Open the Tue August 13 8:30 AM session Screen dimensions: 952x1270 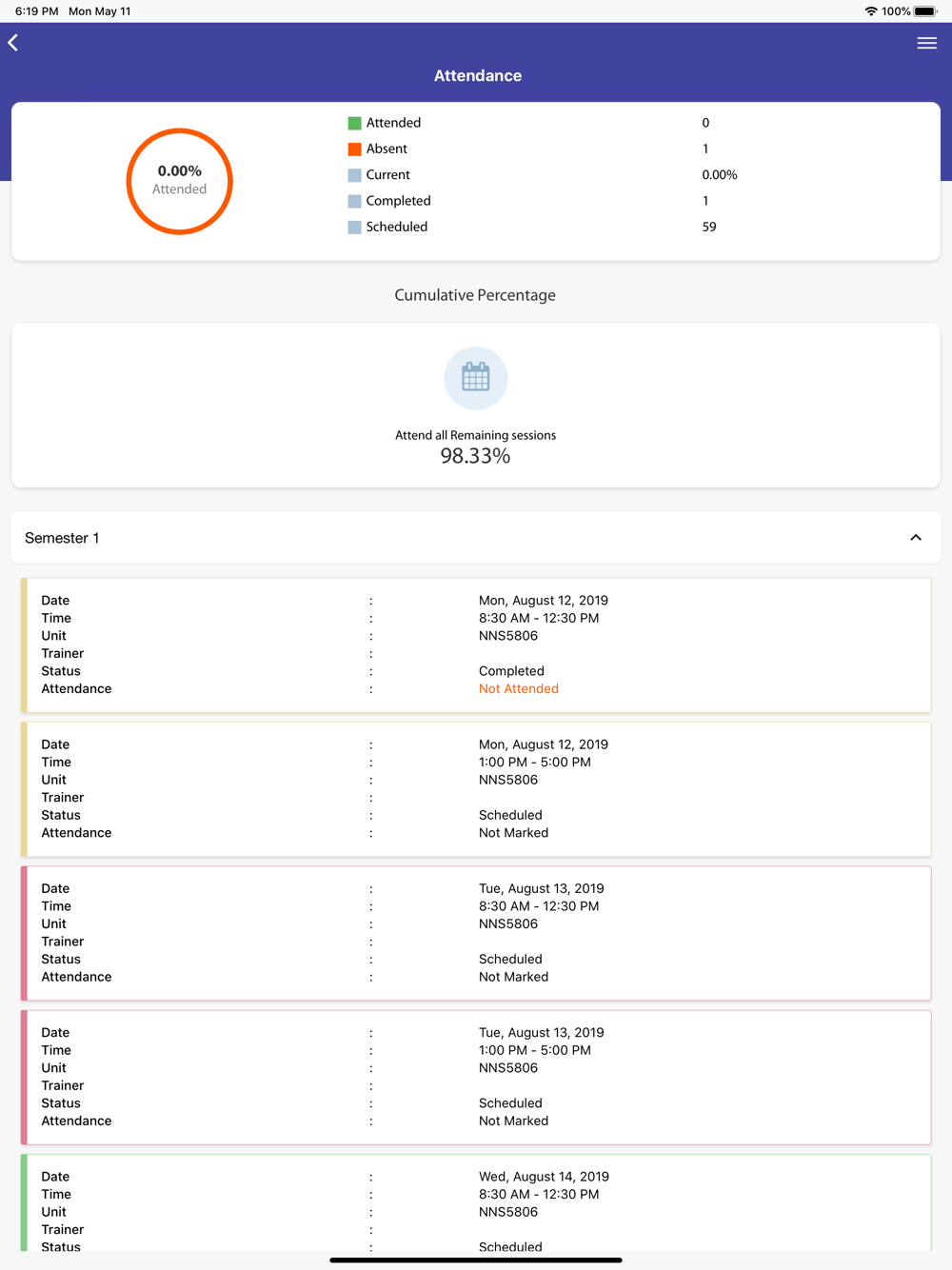(x=476, y=933)
